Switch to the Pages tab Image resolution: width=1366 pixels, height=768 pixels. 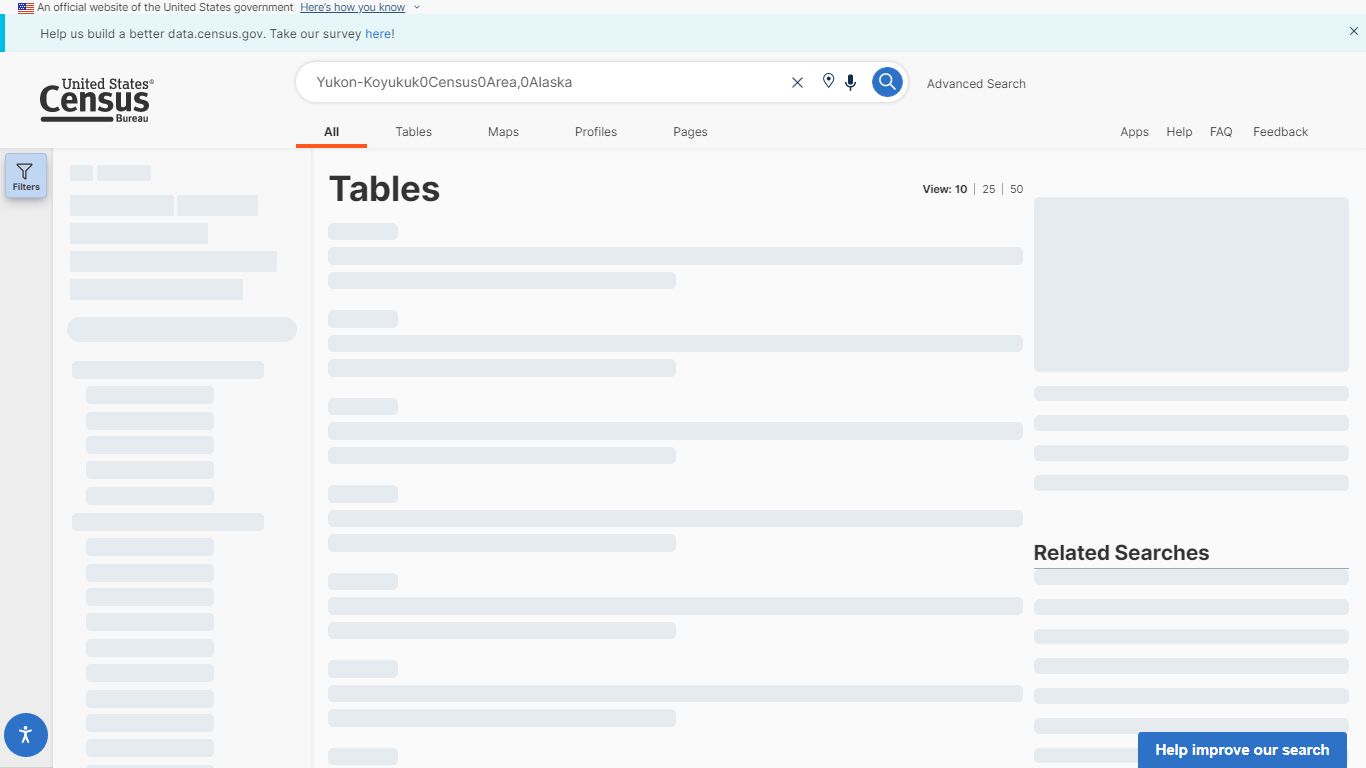coord(690,132)
